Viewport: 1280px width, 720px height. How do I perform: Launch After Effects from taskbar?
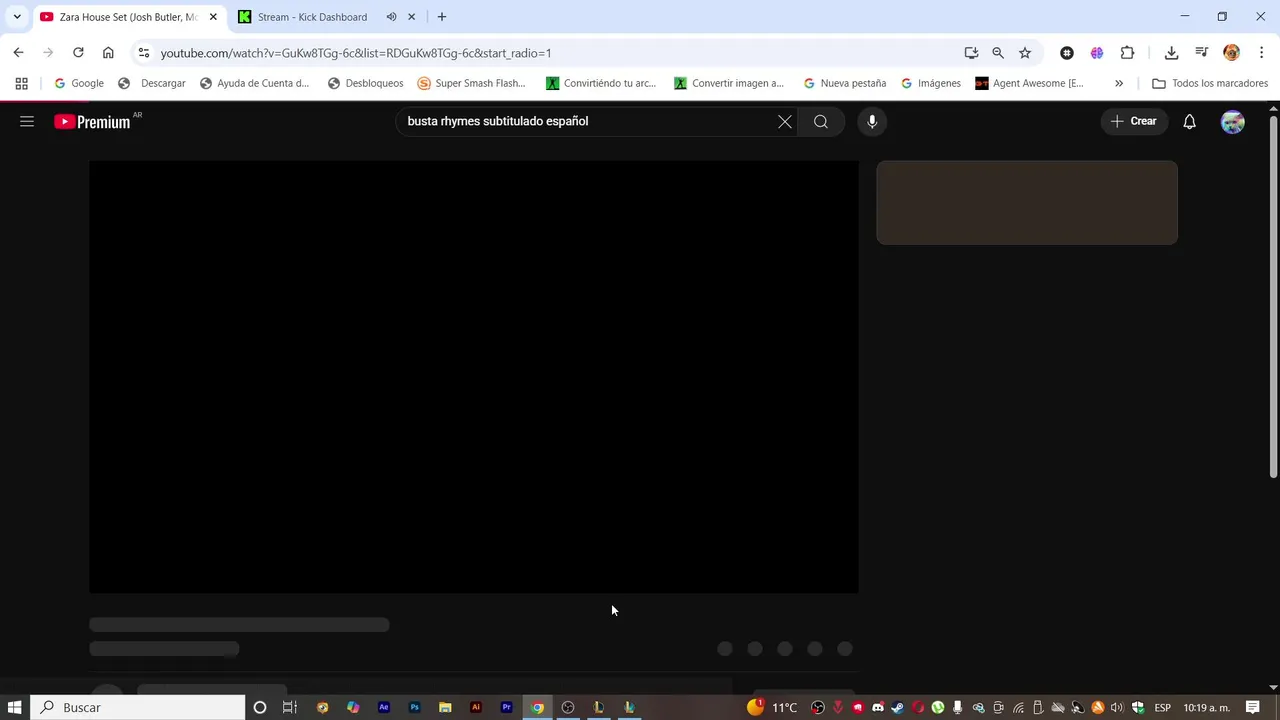pos(384,707)
